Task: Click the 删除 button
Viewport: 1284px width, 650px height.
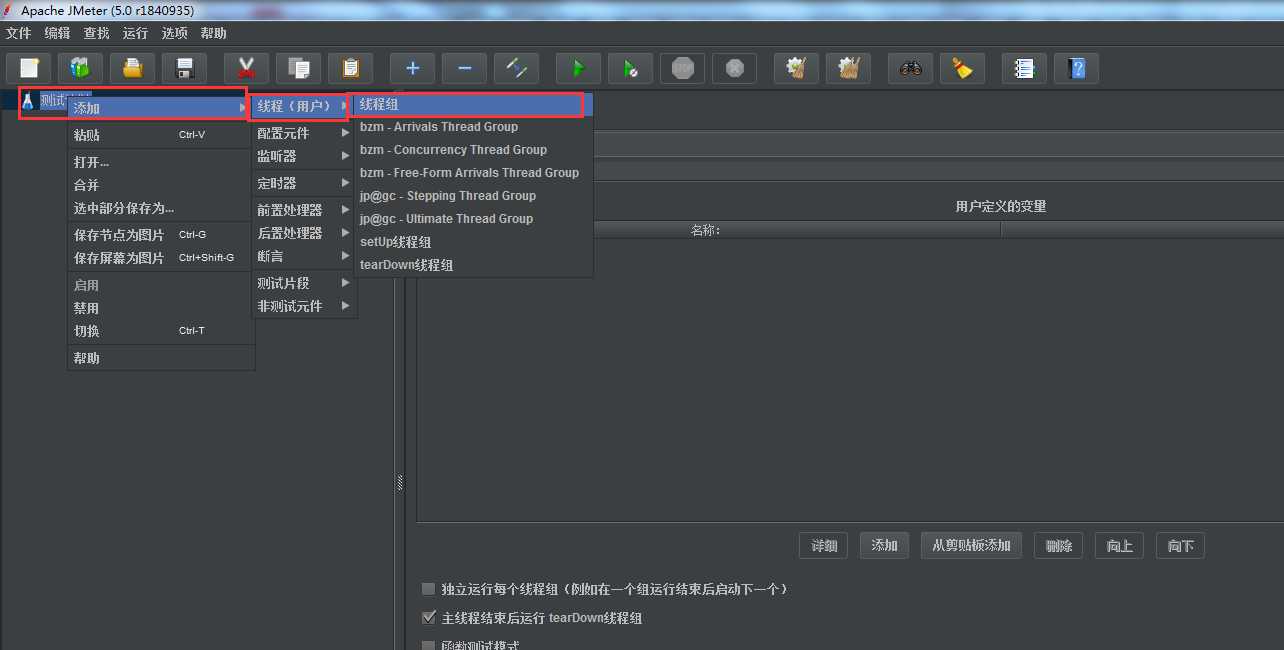Action: click(1059, 546)
